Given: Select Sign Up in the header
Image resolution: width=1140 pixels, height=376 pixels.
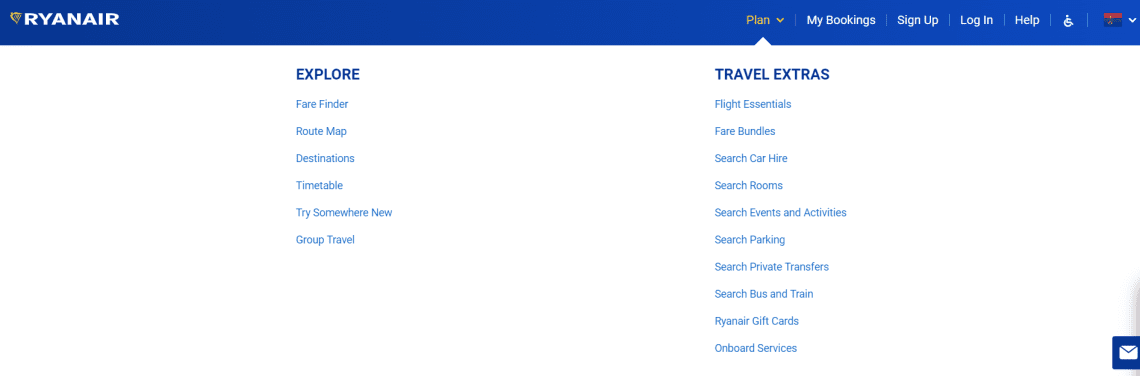Looking at the screenshot, I should click(x=918, y=20).
